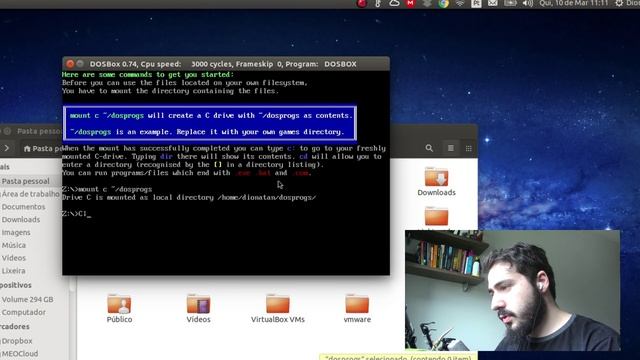Viewport: 640px width, 360px height.
Task: Click the temperature indicator in top panel
Action: 378,4
